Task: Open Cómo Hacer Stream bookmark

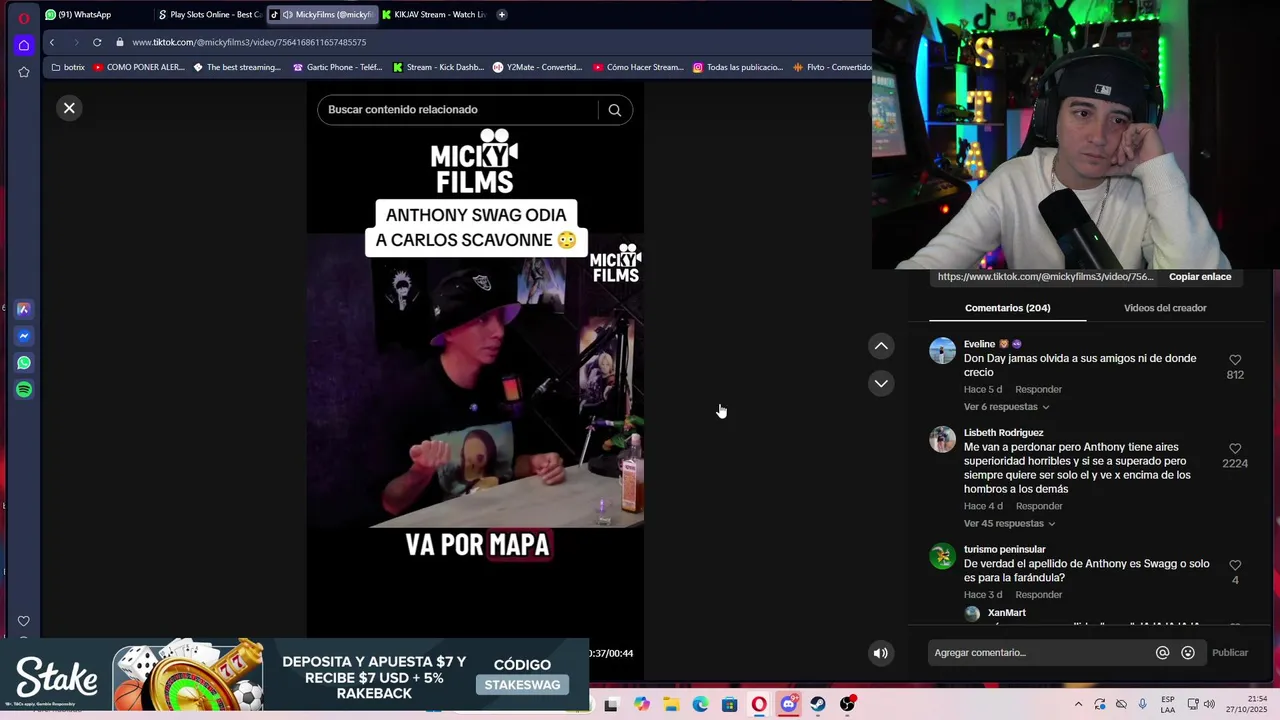Action: pos(638,67)
